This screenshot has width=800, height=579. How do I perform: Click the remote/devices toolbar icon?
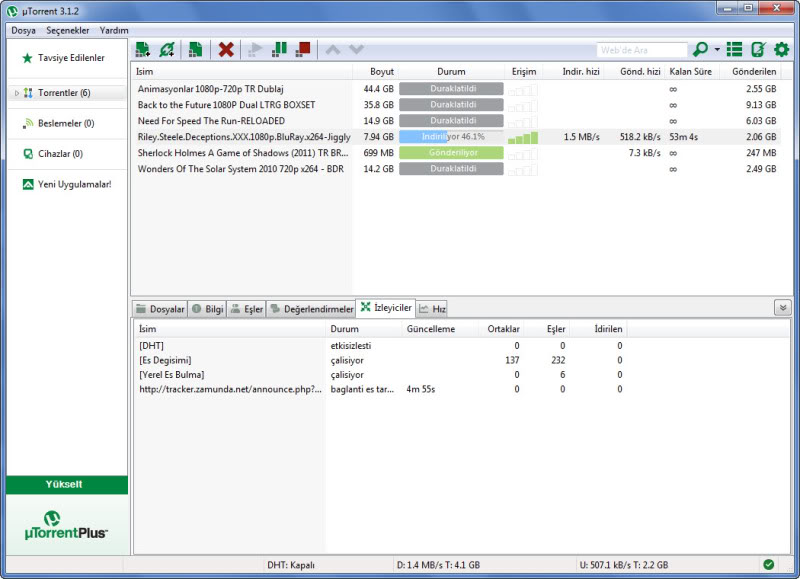pos(758,49)
